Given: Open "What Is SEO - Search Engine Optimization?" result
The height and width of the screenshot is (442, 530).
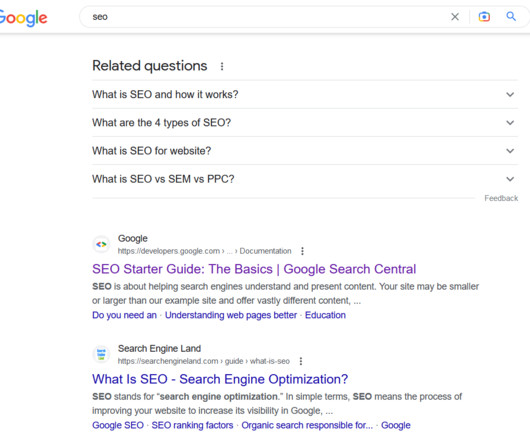Looking at the screenshot, I should [x=220, y=379].
